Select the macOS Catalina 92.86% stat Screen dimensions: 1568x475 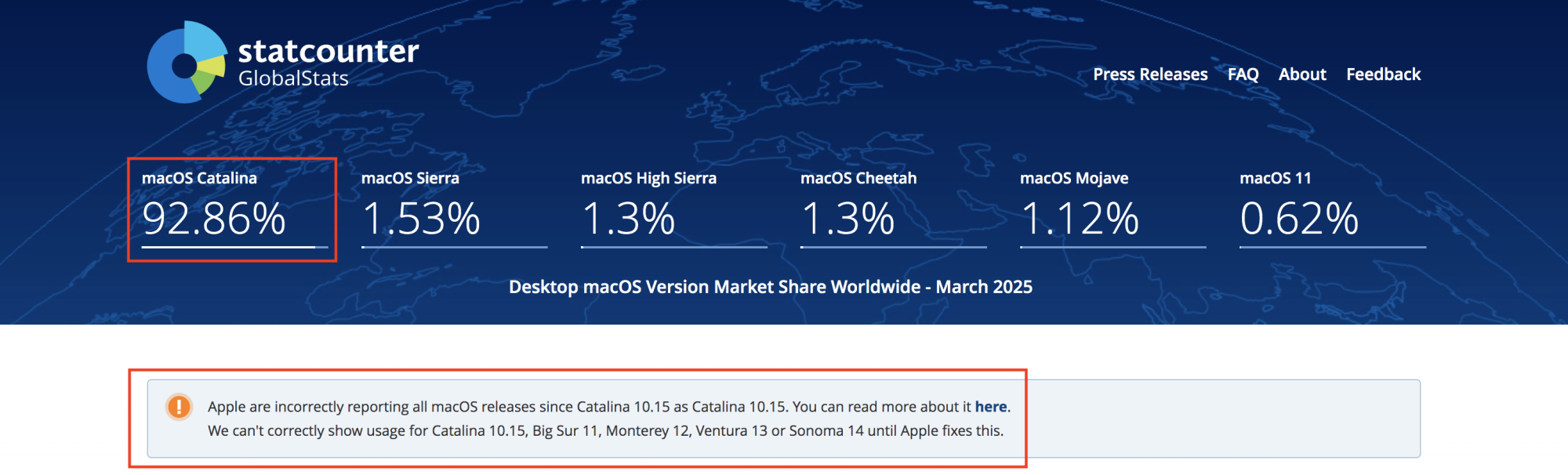(234, 208)
